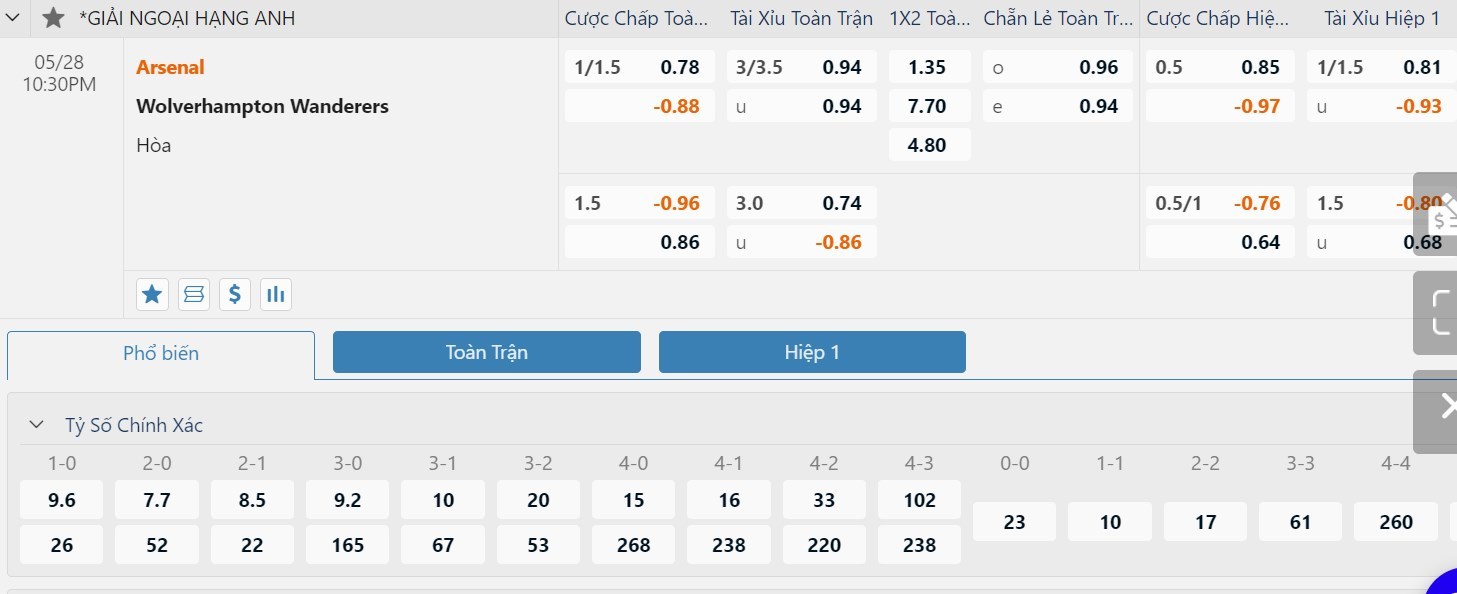The height and width of the screenshot is (594, 1457).
Task: Collapse the Tỷ Số Chính Xác section
Action: (x=37, y=425)
